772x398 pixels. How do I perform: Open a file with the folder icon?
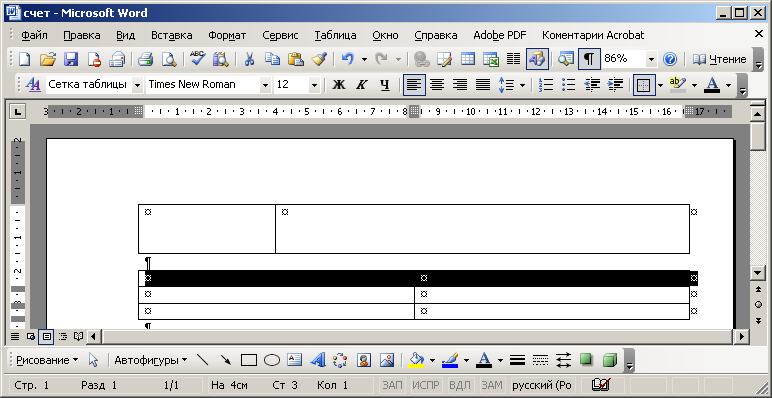click(48, 59)
